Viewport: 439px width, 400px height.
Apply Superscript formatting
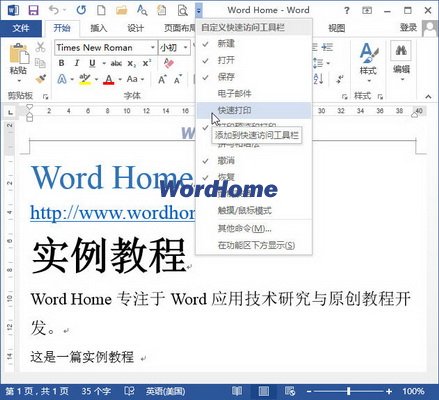[x=147, y=63]
